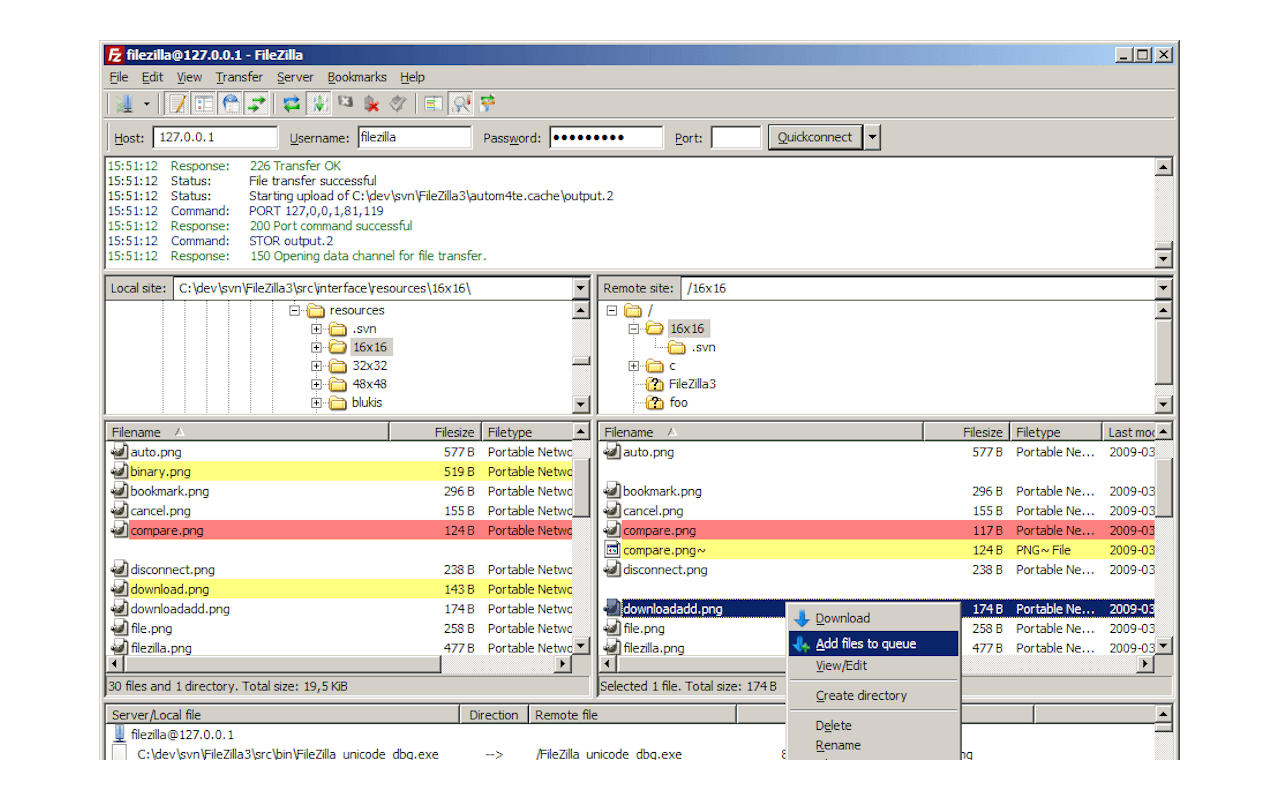
Task: Click remote .svn folder icon
Action: [x=677, y=347]
